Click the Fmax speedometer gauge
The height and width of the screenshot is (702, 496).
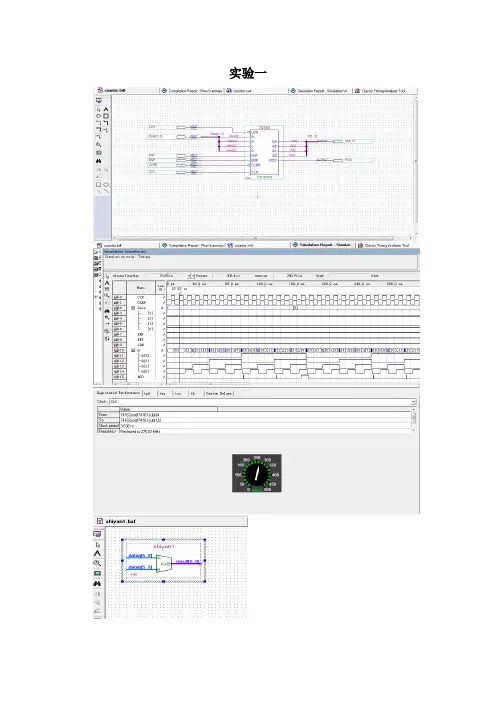point(257,473)
